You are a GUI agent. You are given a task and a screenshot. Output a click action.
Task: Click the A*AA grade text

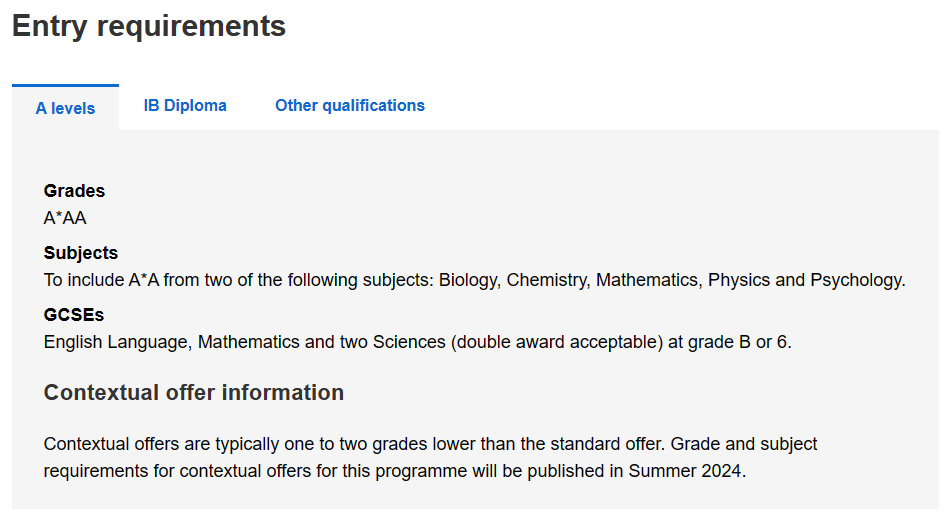(x=65, y=218)
